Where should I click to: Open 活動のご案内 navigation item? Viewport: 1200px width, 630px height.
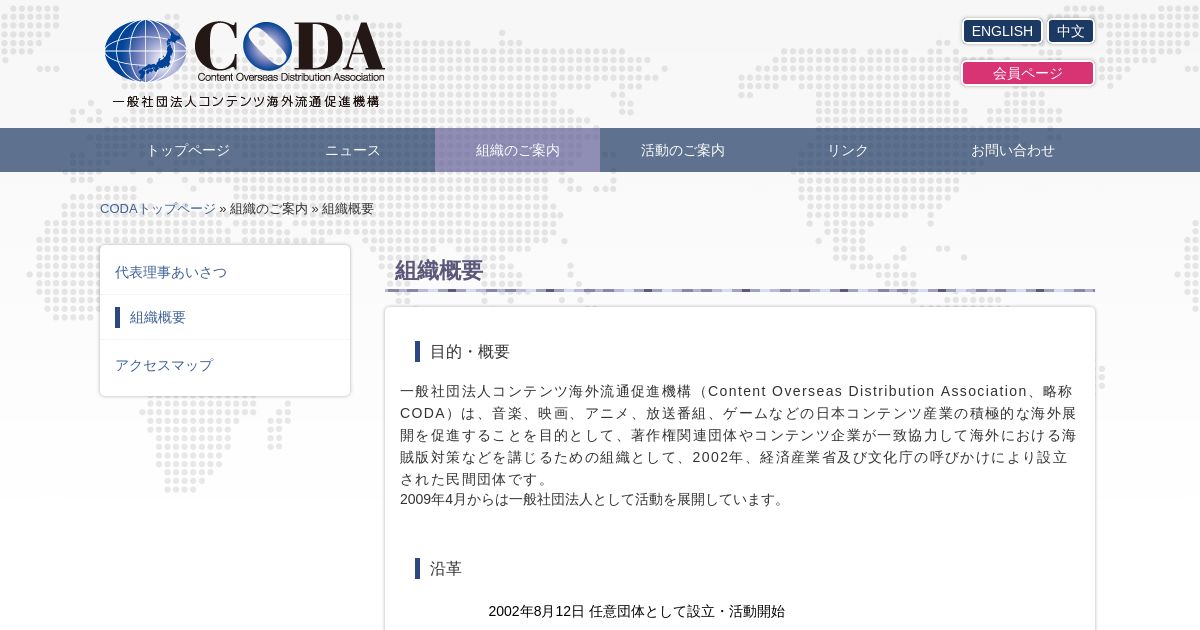683,150
